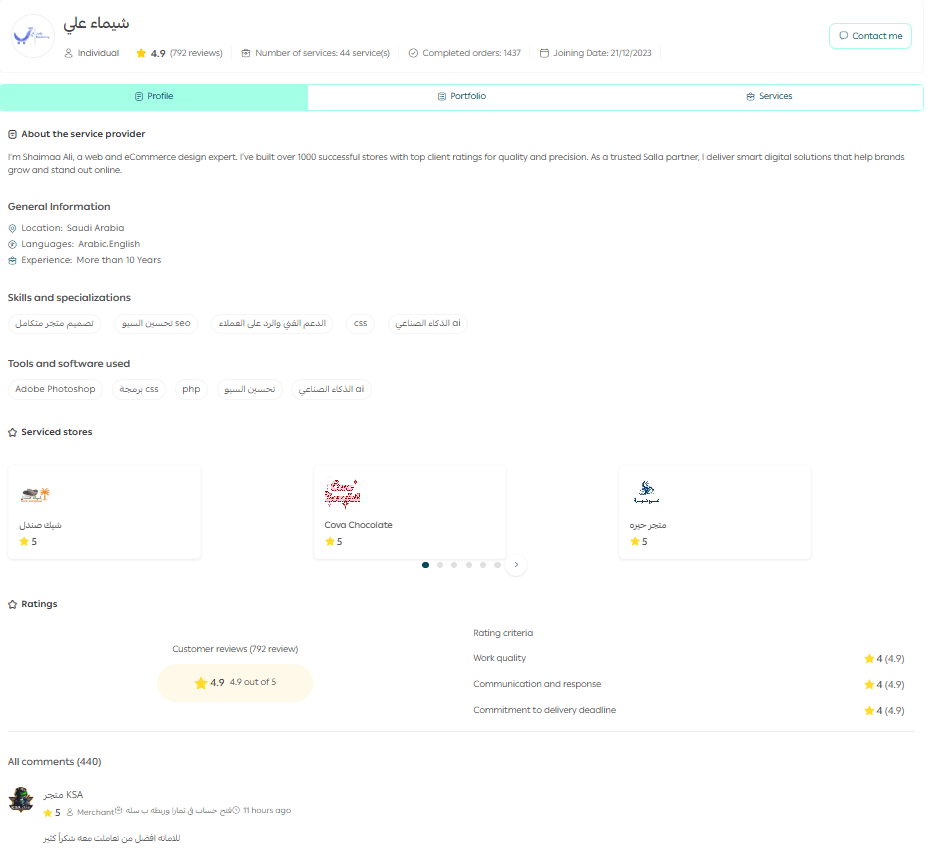Viewport: 931px width, 857px height.
Task: Click the KSA commenter avatar
Action: pyautogui.click(x=21, y=799)
